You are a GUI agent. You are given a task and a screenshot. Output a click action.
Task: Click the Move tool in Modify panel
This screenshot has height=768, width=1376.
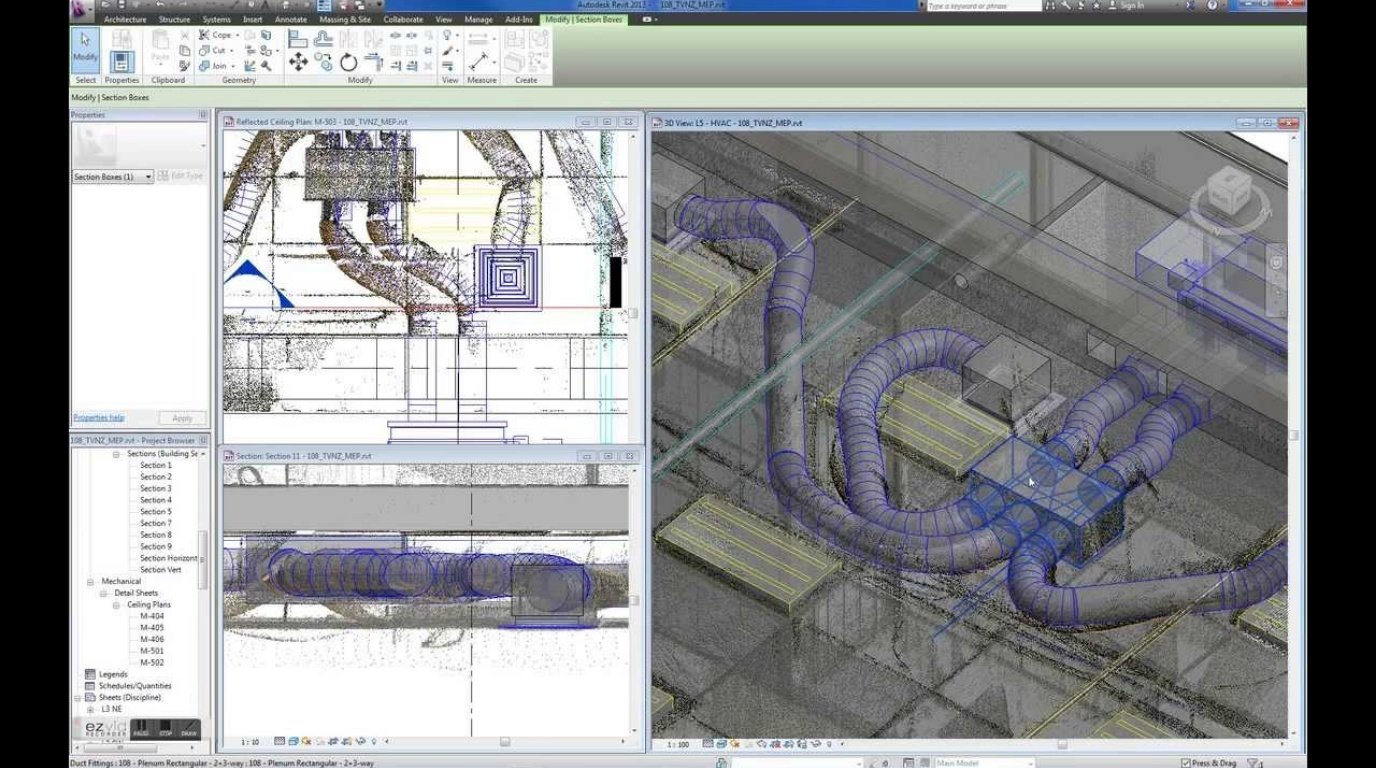pos(298,62)
